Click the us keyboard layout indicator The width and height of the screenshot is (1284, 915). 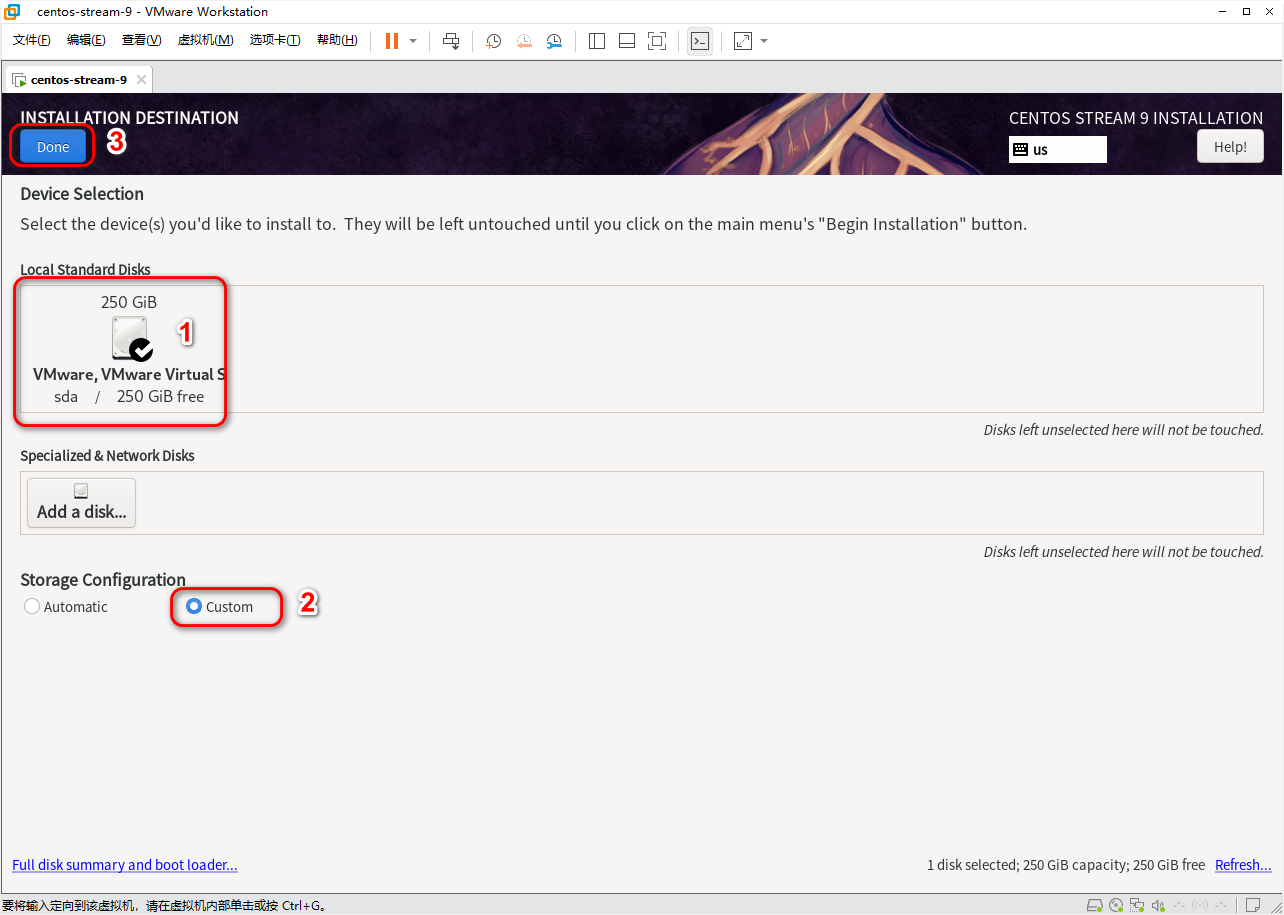point(1057,149)
